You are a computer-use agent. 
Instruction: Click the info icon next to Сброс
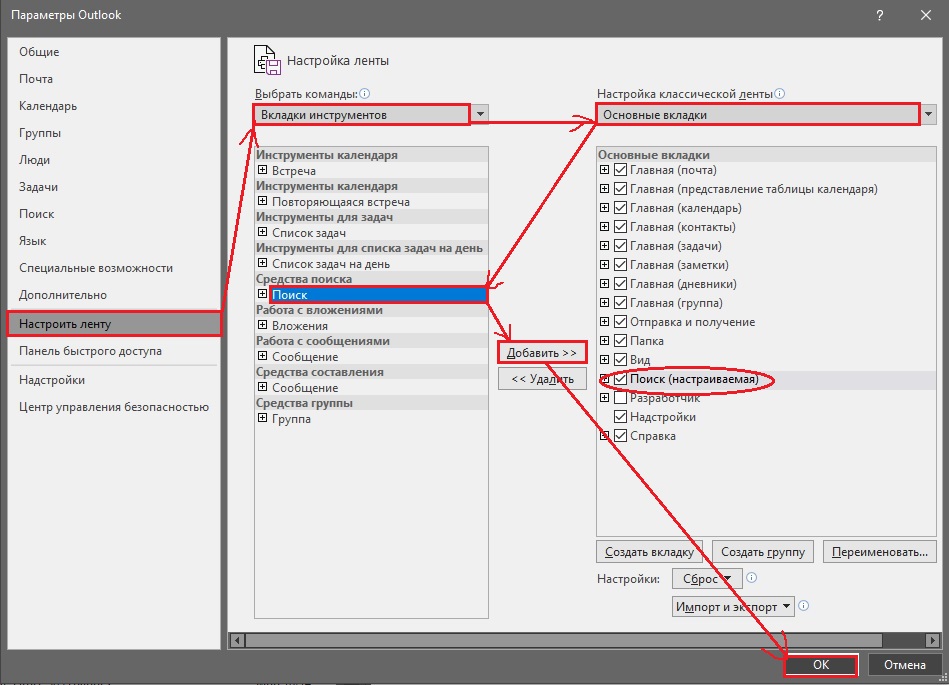pos(751,578)
